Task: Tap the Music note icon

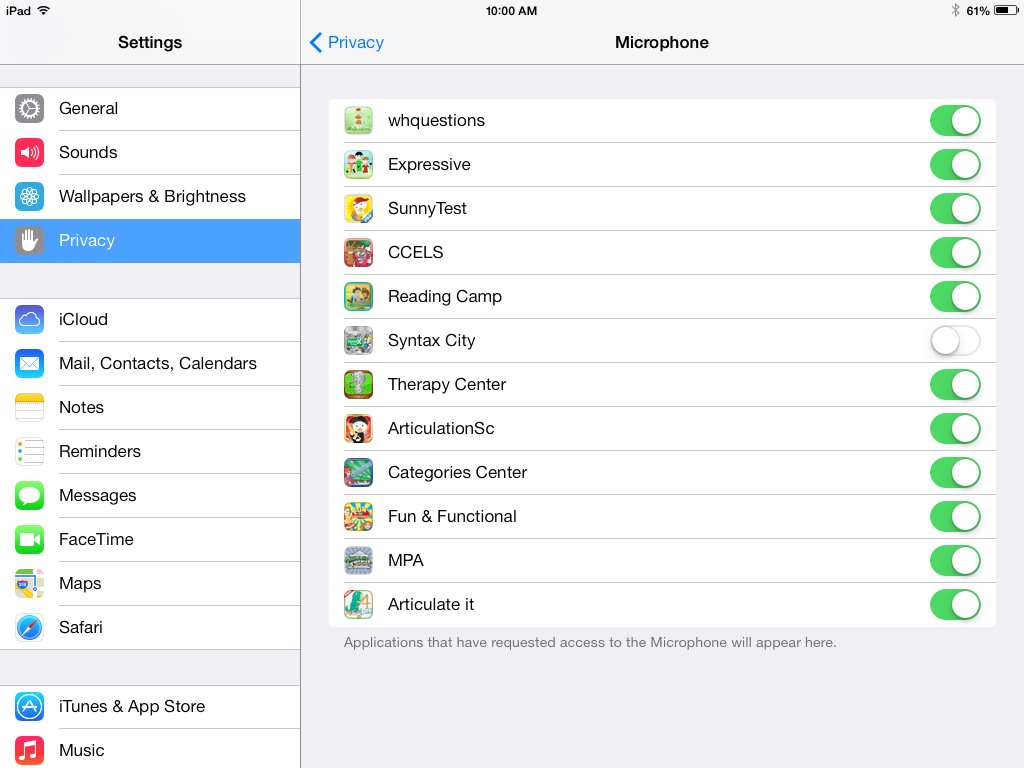Action: (x=29, y=750)
